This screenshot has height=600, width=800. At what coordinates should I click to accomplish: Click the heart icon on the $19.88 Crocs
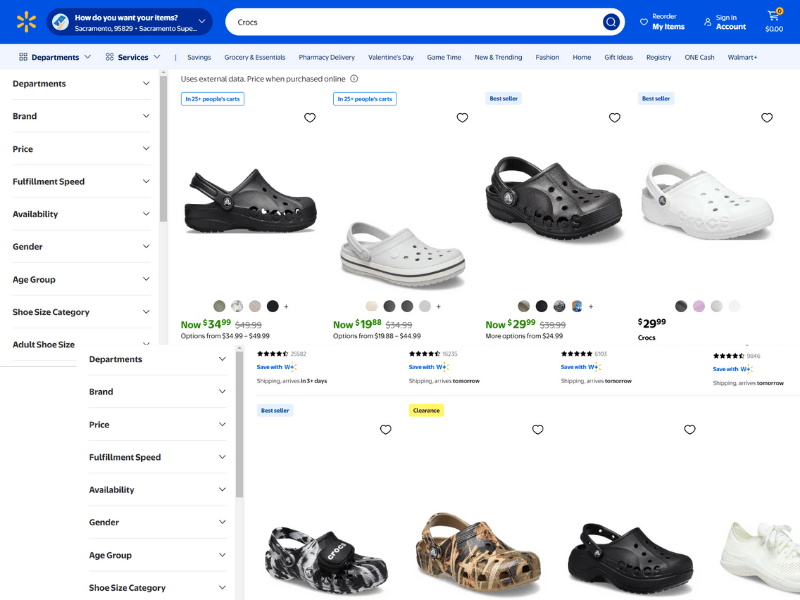coord(462,117)
